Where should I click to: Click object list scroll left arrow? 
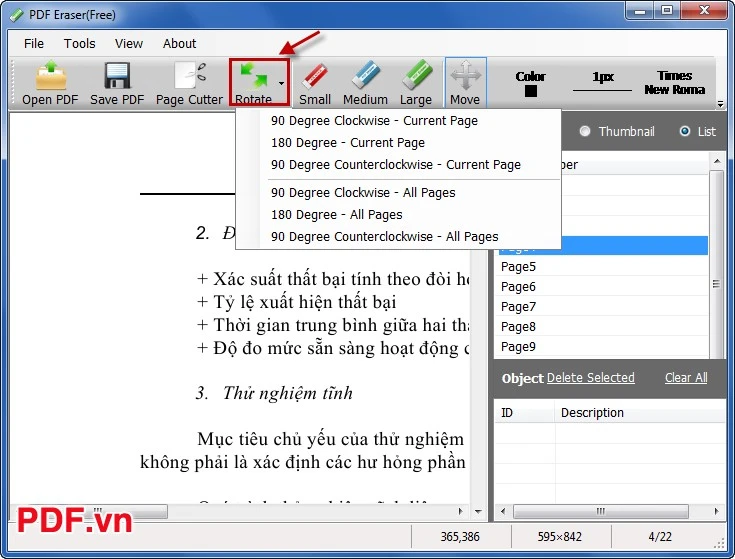point(503,511)
